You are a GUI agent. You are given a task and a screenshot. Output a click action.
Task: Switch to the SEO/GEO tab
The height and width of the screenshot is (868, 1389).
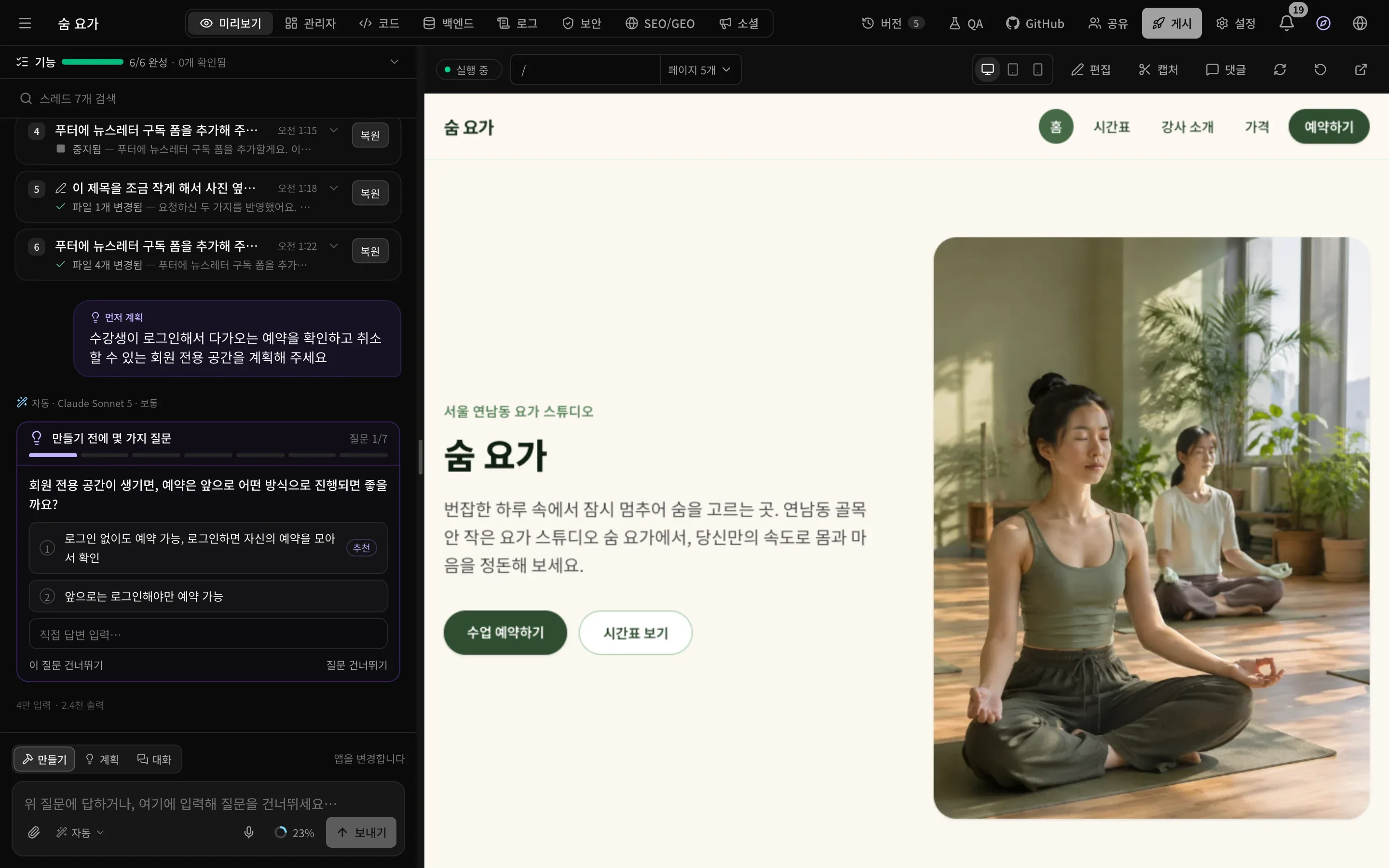[x=660, y=24]
